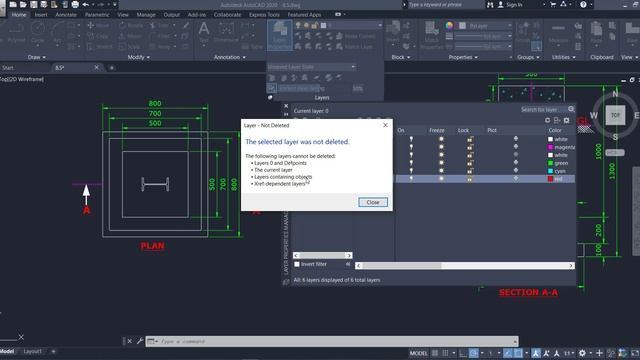Click the Layer Manager horizontal scrollbar

coord(465,266)
